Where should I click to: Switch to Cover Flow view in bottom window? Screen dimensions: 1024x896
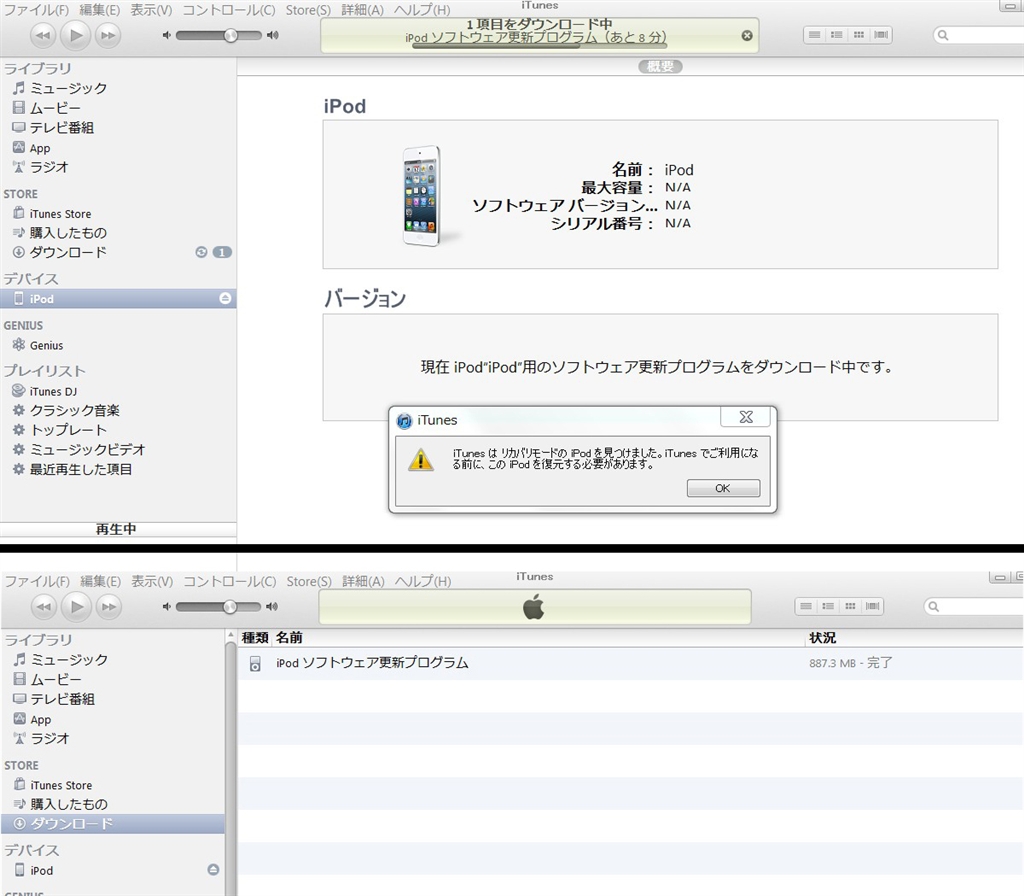tap(872, 606)
